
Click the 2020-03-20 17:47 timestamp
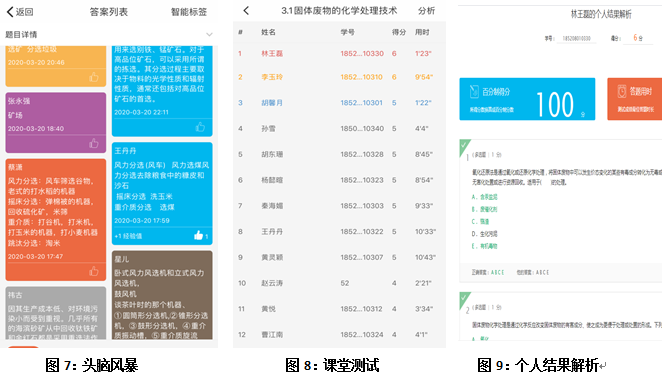point(35,256)
